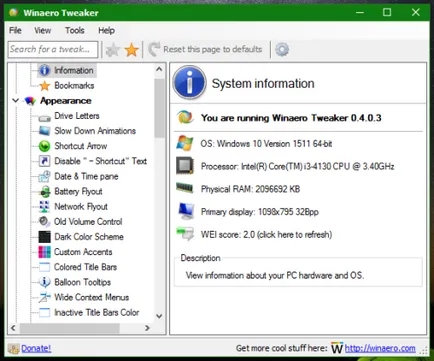Select the Shortcut Arrow tweak
This screenshot has width=434, height=361.
point(81,146)
